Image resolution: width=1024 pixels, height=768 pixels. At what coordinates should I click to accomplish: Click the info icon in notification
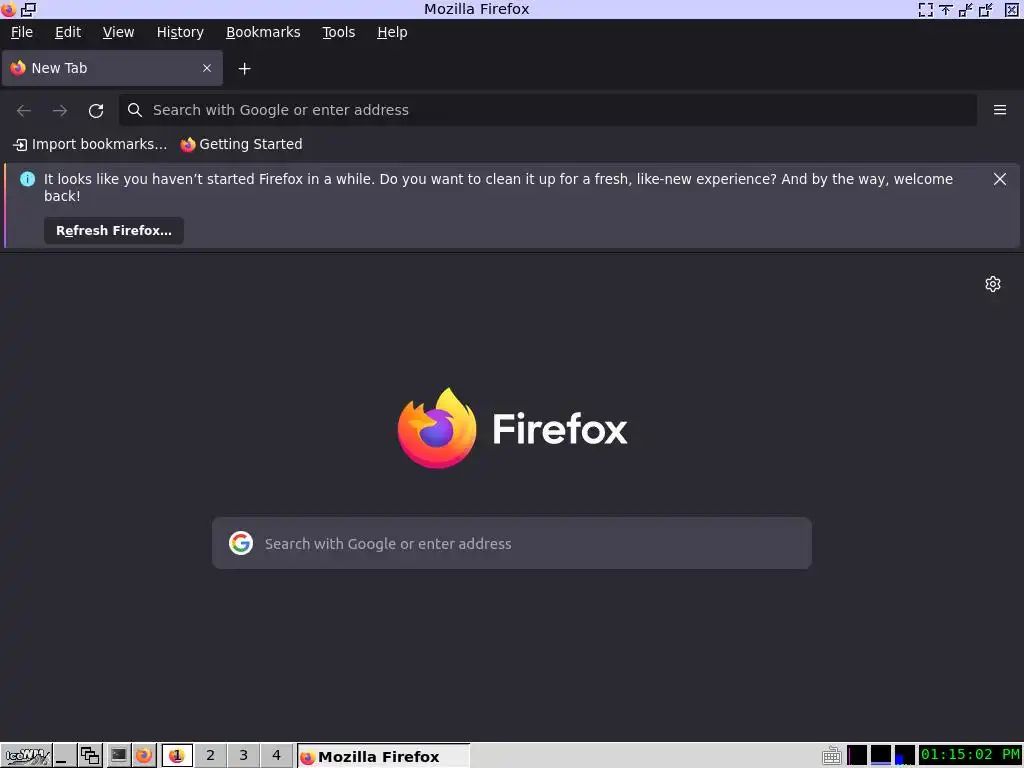(27, 179)
